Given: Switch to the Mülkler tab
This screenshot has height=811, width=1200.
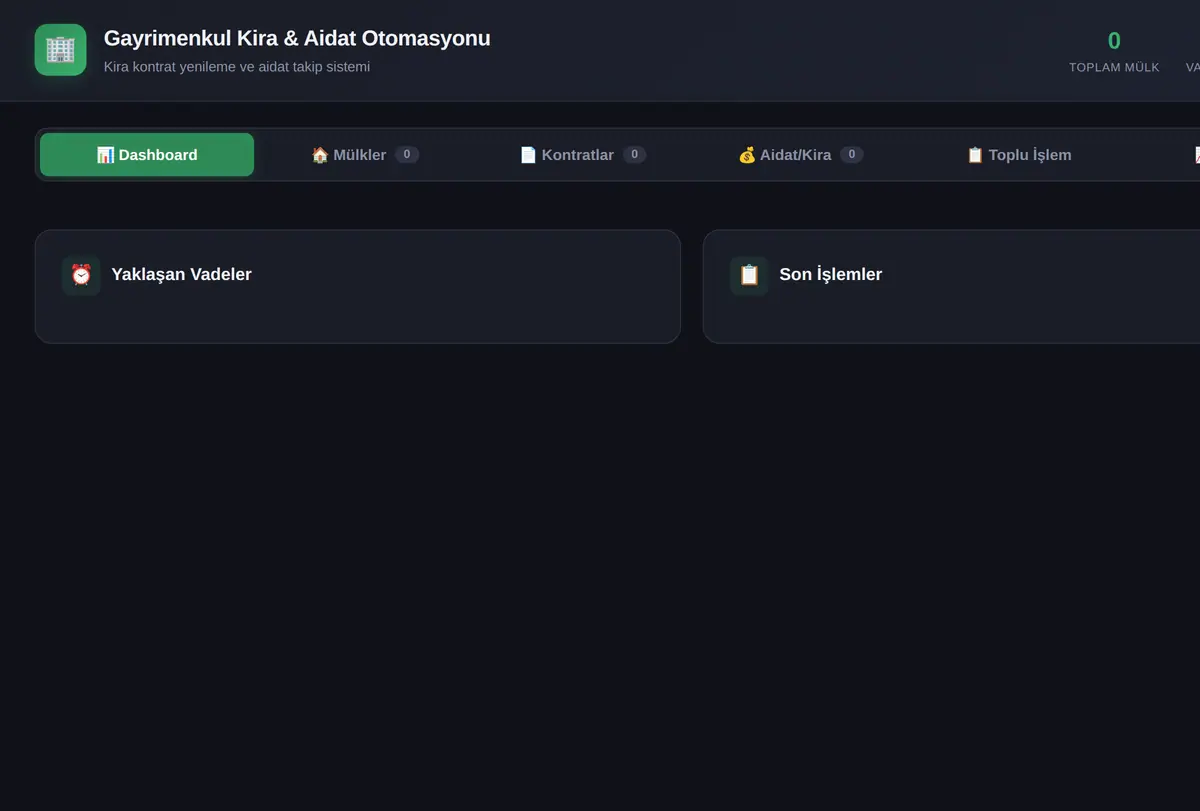Looking at the screenshot, I should [365, 155].
